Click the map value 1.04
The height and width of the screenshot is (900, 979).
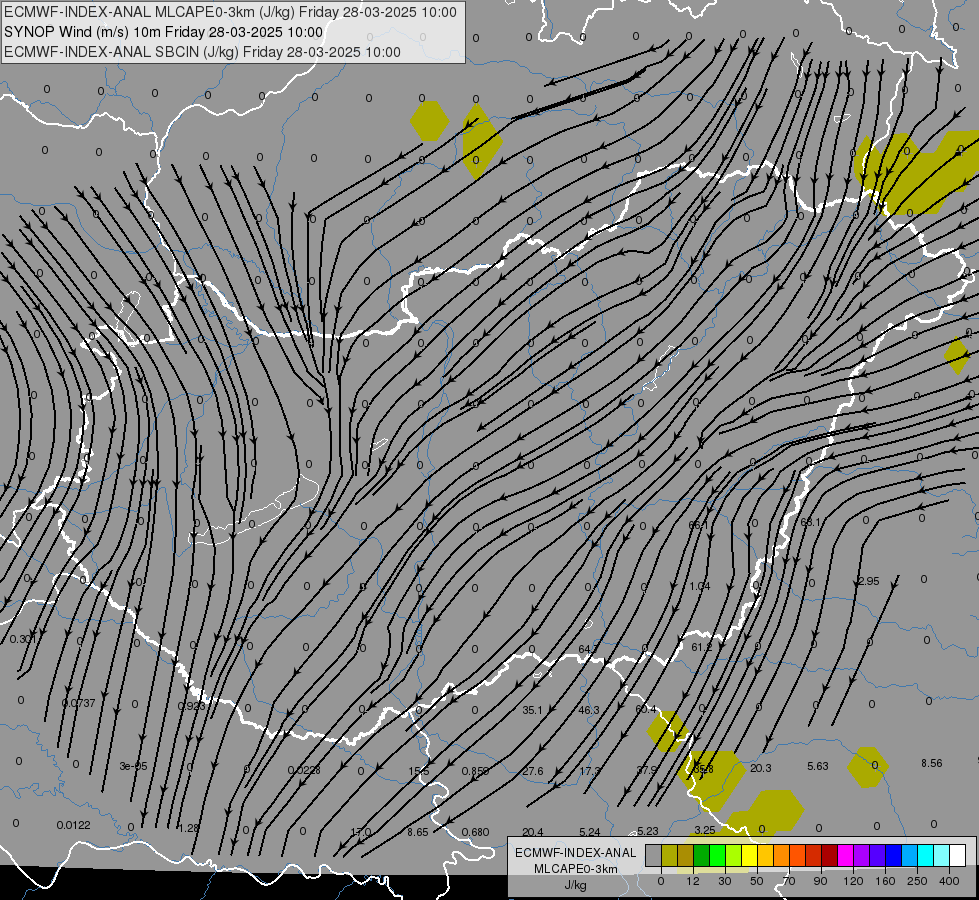click(700, 586)
